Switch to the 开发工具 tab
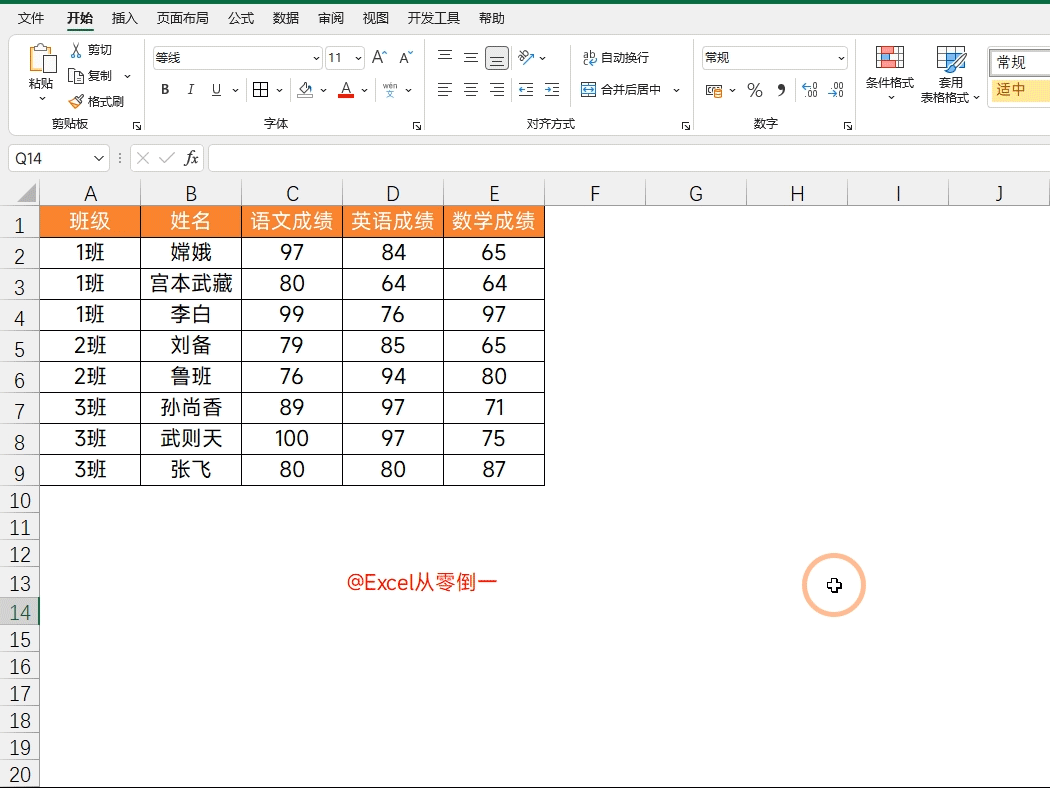 click(x=434, y=18)
